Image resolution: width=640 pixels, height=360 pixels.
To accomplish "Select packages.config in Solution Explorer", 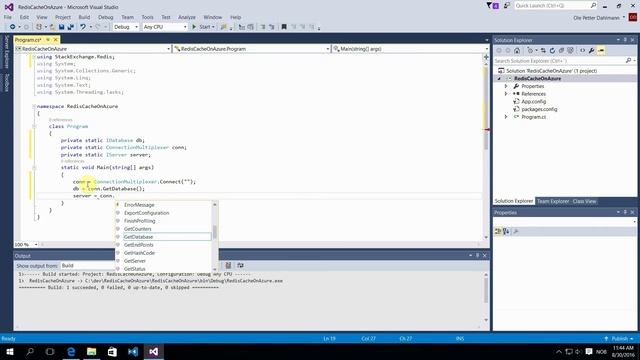I will [539, 109].
